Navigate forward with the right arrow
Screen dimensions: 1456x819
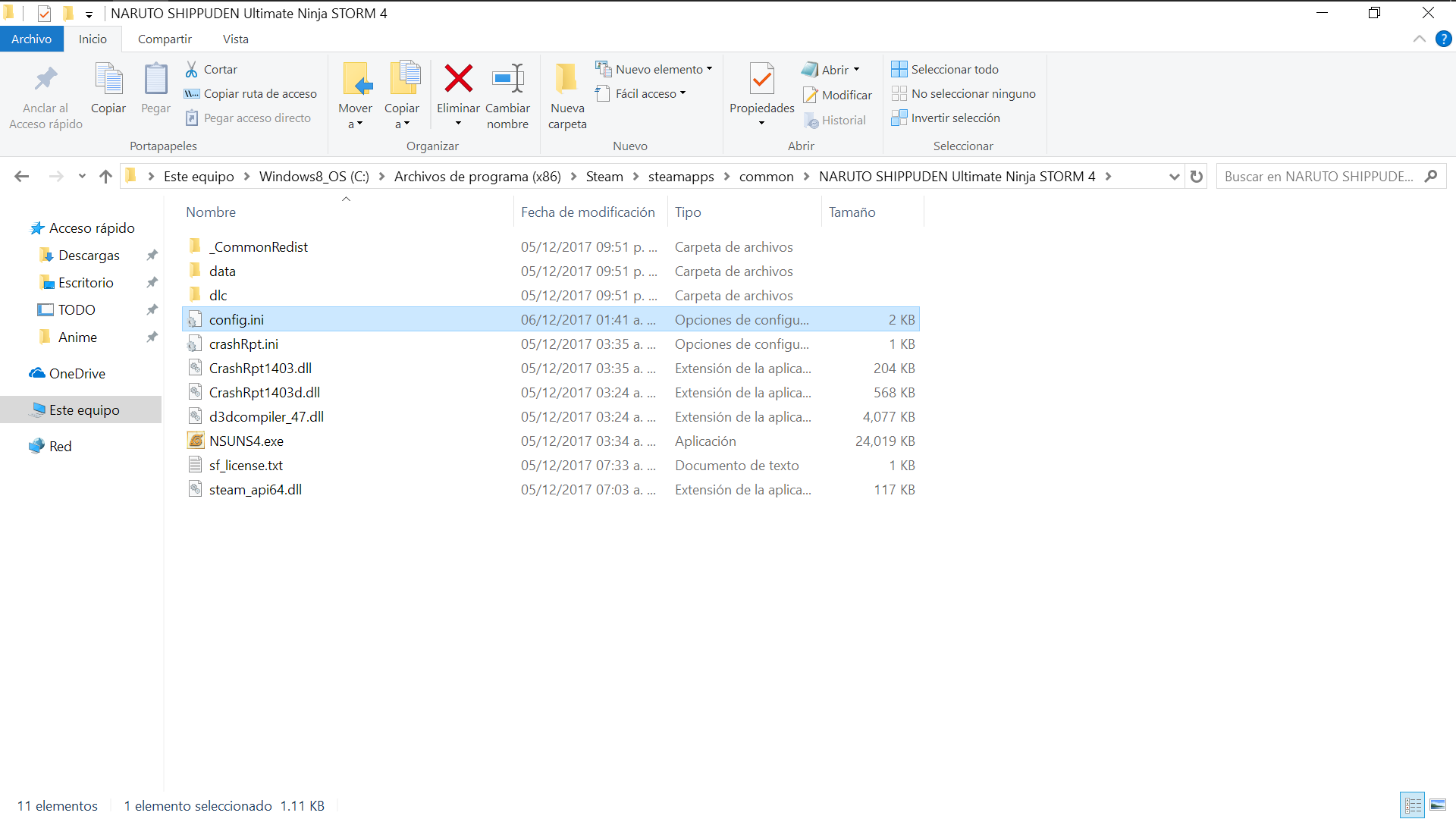click(56, 177)
